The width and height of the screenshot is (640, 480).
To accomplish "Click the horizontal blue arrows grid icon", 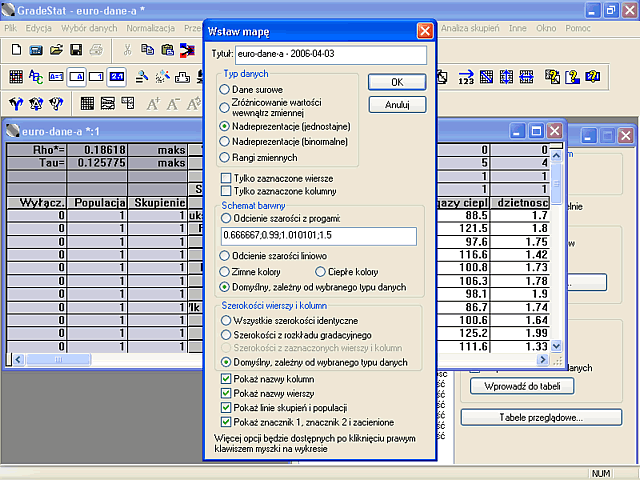I will point(526,77).
